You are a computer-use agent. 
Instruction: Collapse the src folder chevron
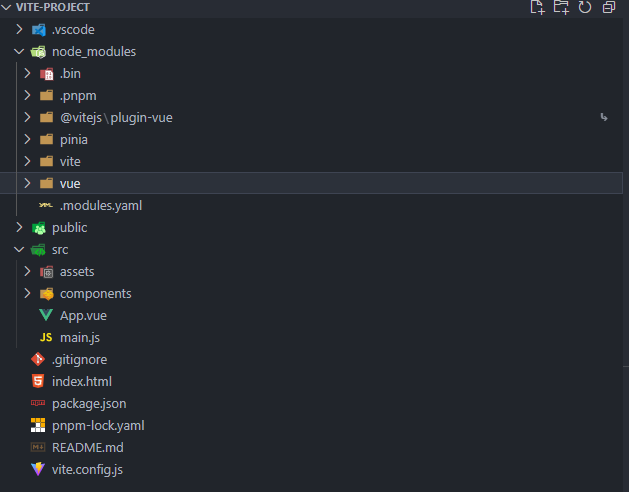[x=19, y=250]
